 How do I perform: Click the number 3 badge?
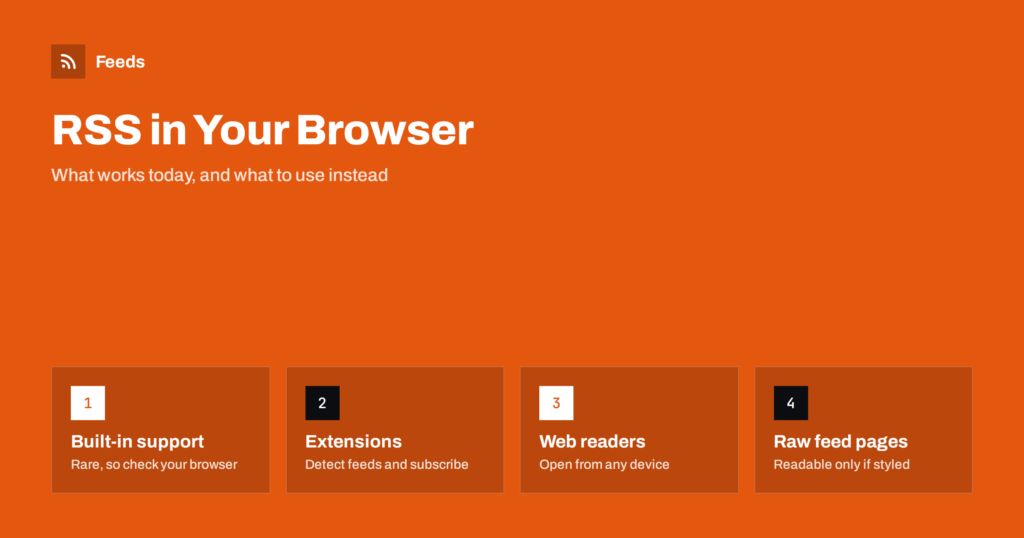tap(556, 403)
